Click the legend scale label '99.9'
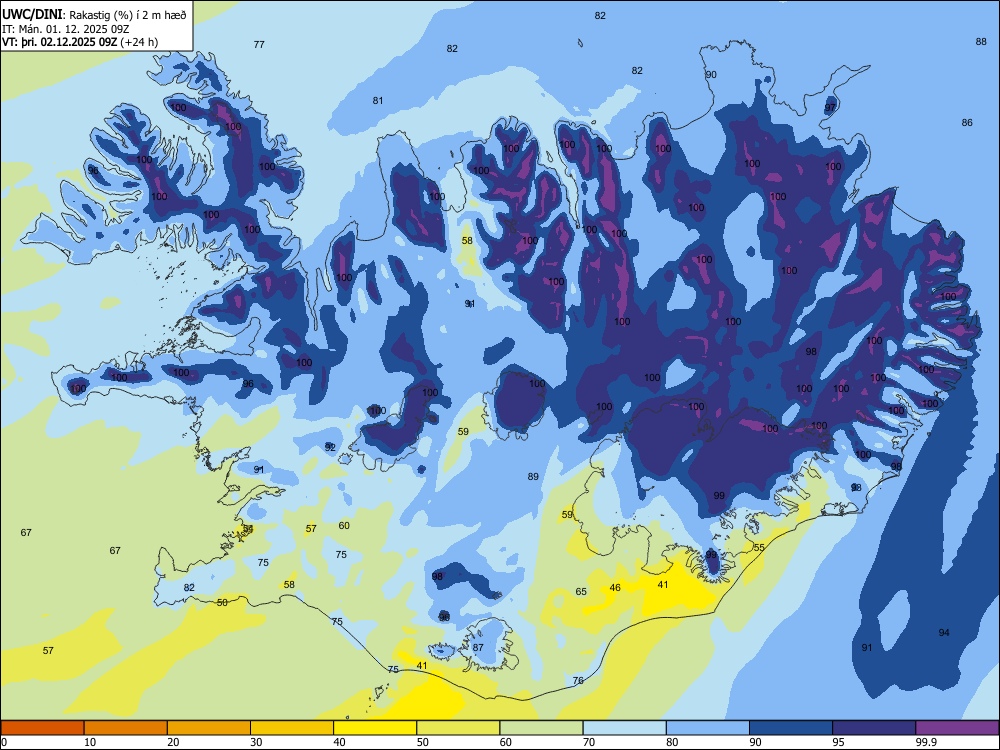Image resolution: width=1000 pixels, height=750 pixels. [x=925, y=742]
